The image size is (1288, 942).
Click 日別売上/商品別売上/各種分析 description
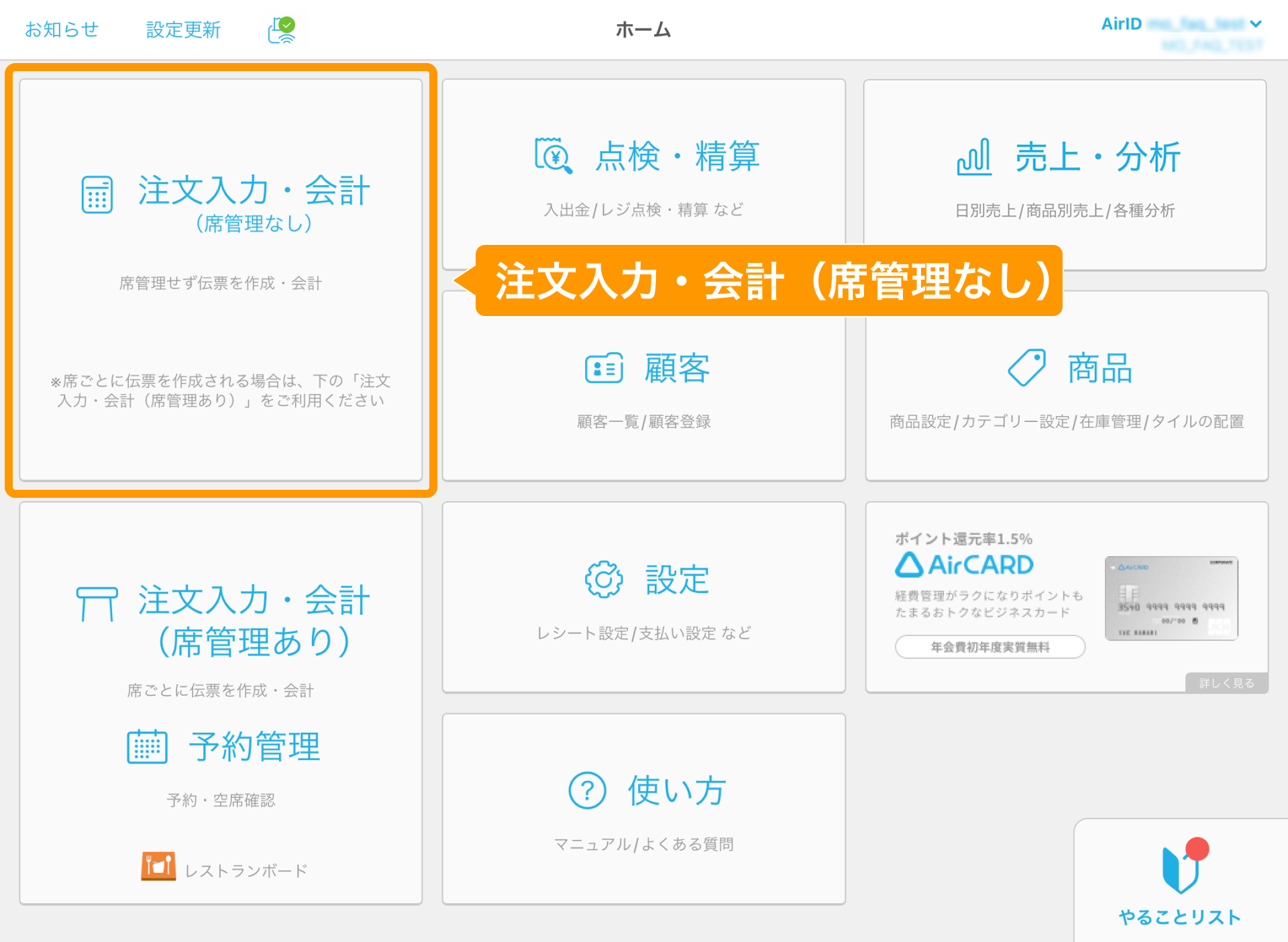1065,211
